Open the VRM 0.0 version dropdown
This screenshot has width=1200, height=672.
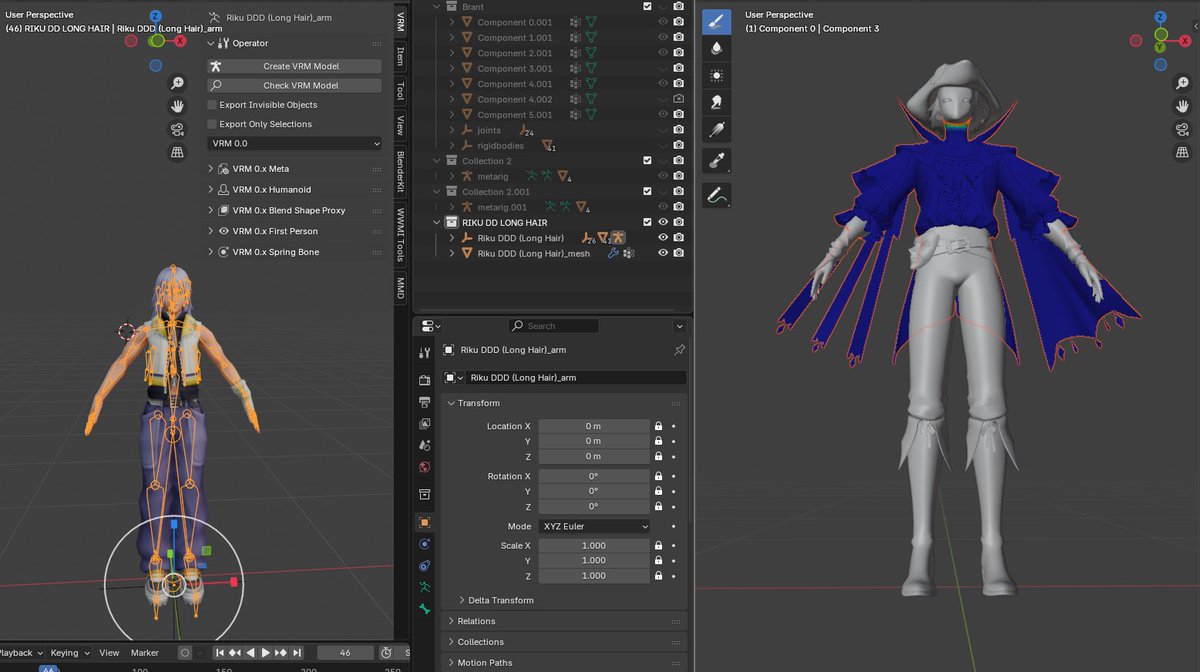click(294, 144)
